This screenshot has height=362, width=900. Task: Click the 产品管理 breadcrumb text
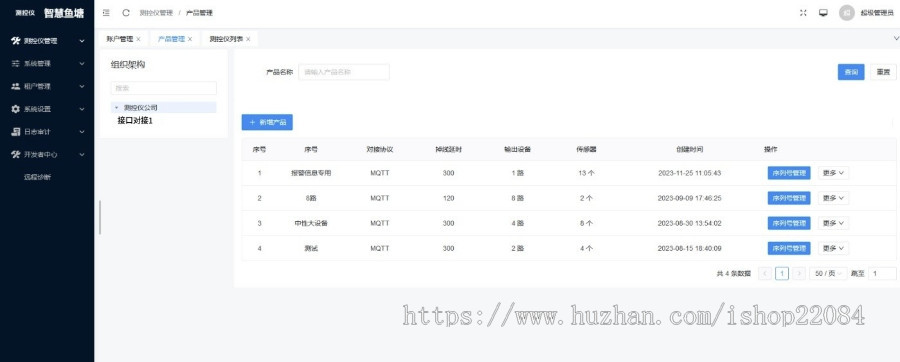[199, 13]
